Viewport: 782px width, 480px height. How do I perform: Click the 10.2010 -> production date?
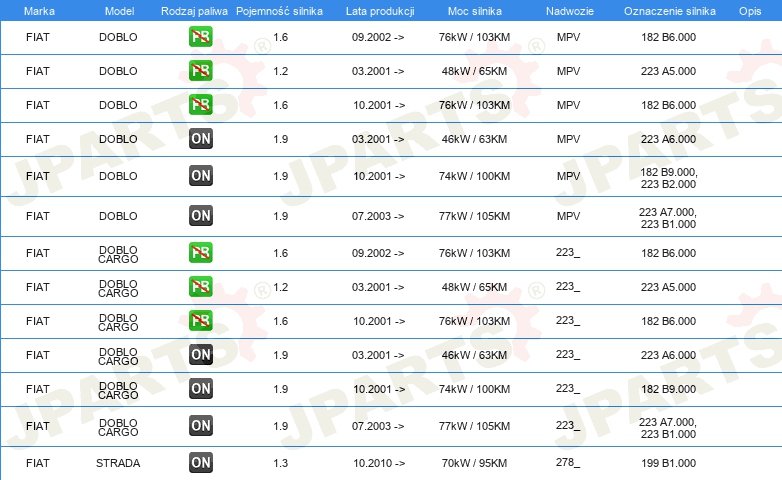click(379, 463)
